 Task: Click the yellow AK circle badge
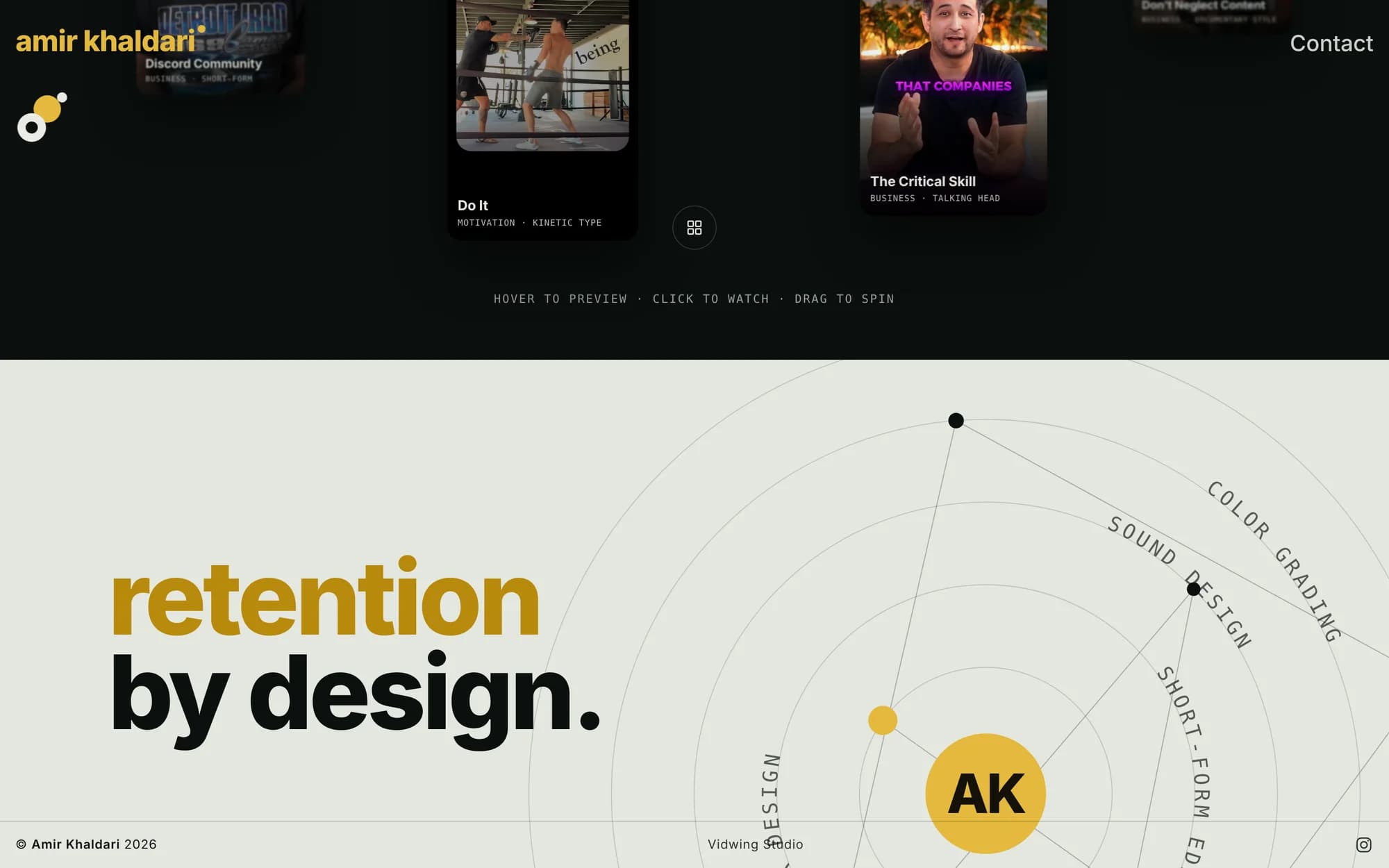[985, 793]
